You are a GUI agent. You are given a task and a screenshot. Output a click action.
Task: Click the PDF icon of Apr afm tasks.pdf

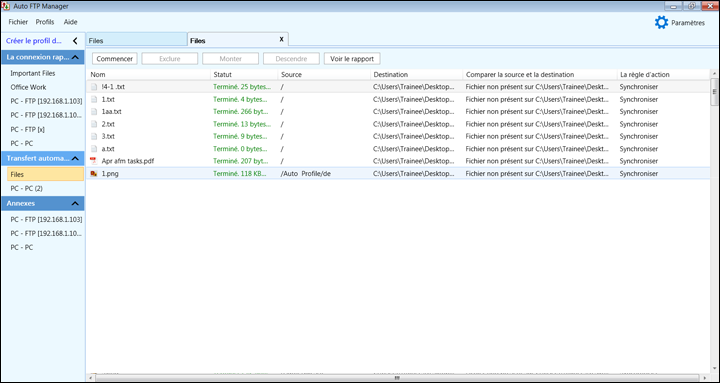pos(94,161)
